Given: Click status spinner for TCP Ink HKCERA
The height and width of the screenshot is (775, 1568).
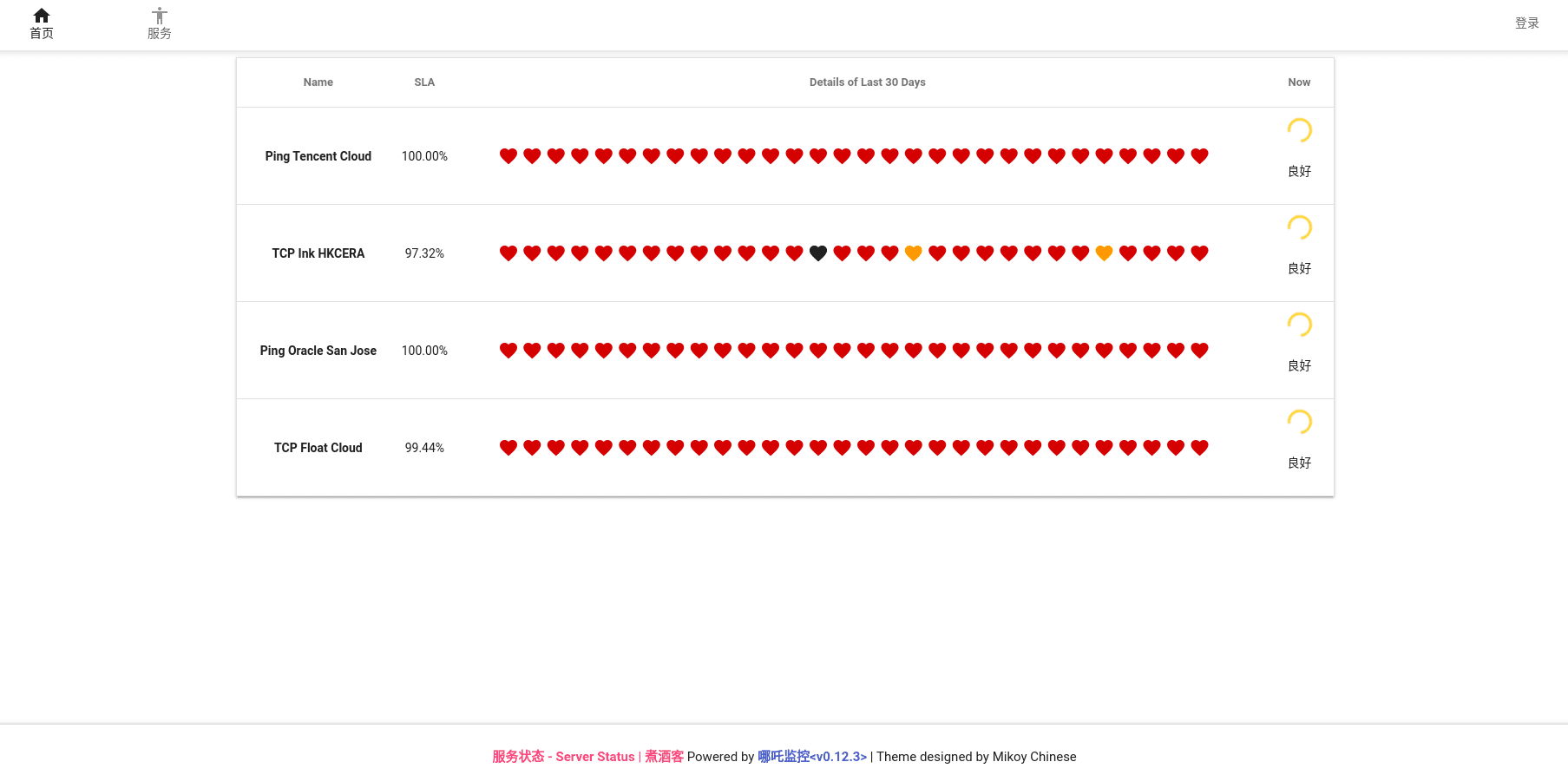Looking at the screenshot, I should [x=1299, y=227].
